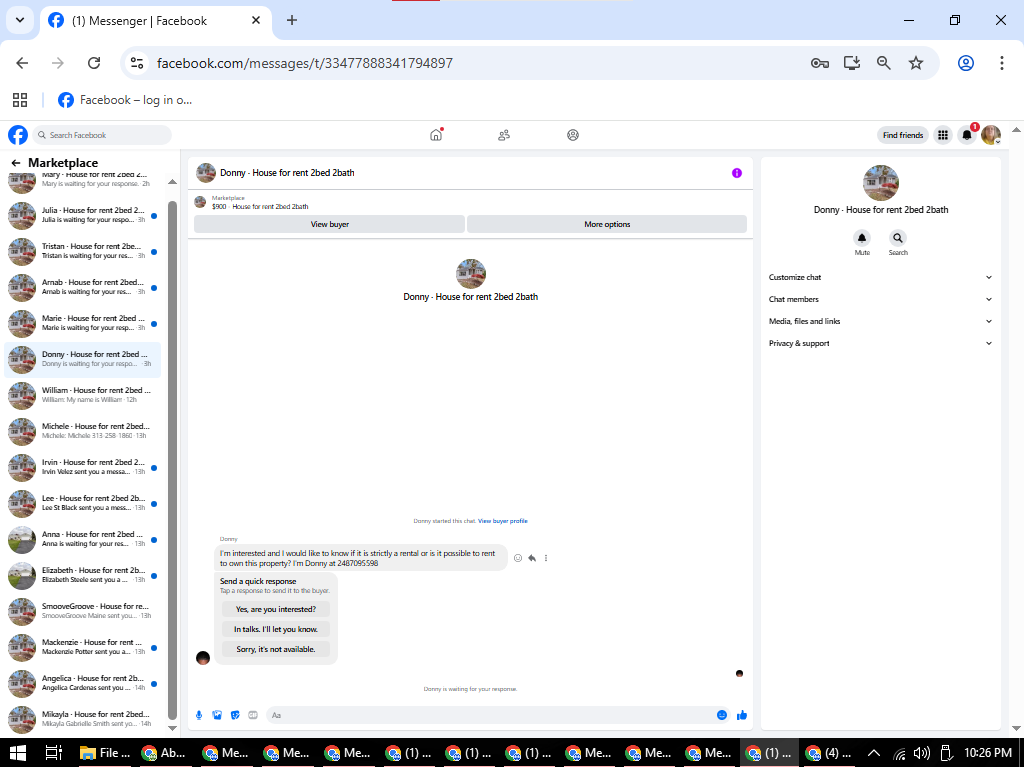Open Michele conversation in Marketplace list

[82, 431]
